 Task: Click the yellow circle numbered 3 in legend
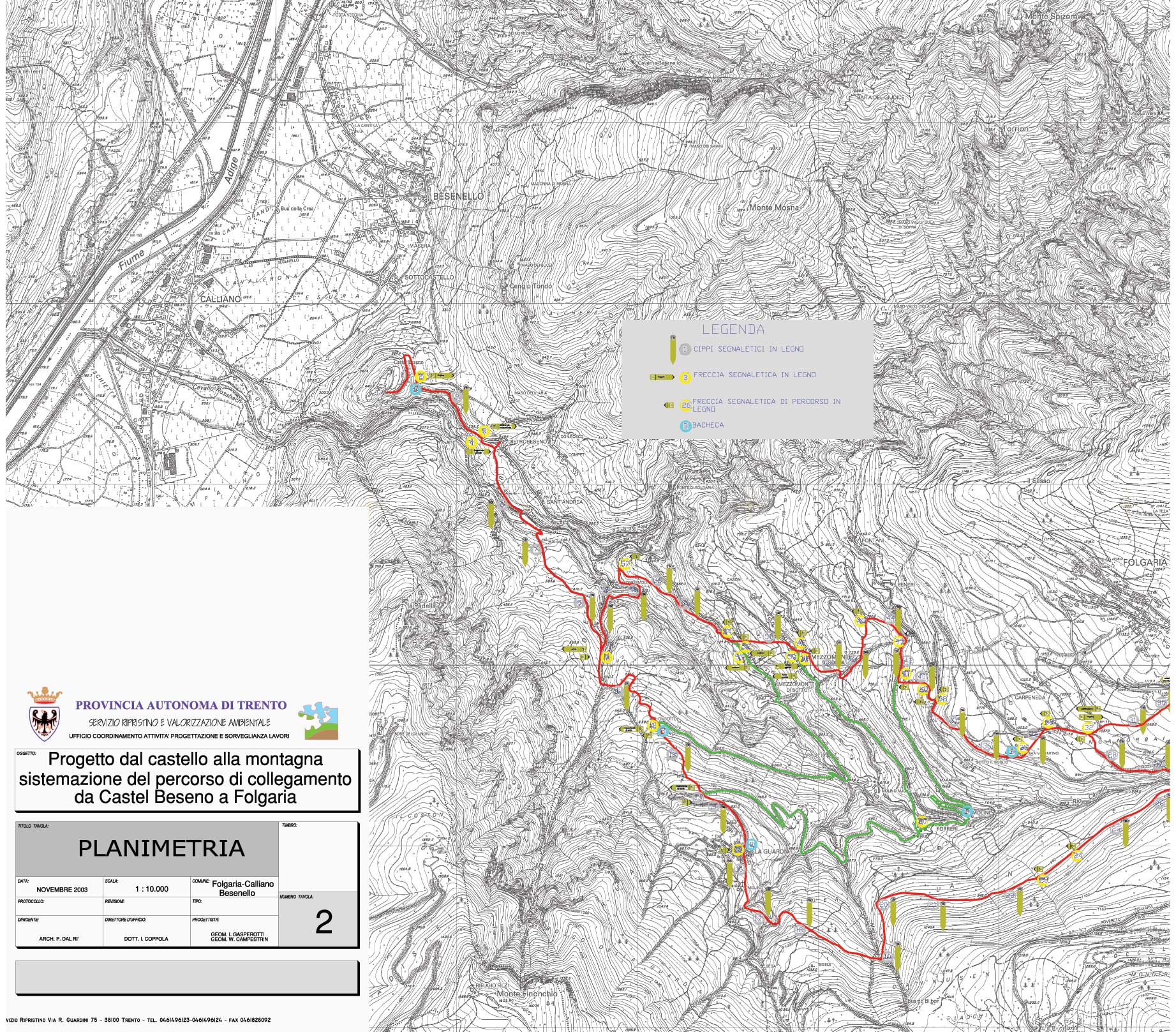[x=685, y=378]
